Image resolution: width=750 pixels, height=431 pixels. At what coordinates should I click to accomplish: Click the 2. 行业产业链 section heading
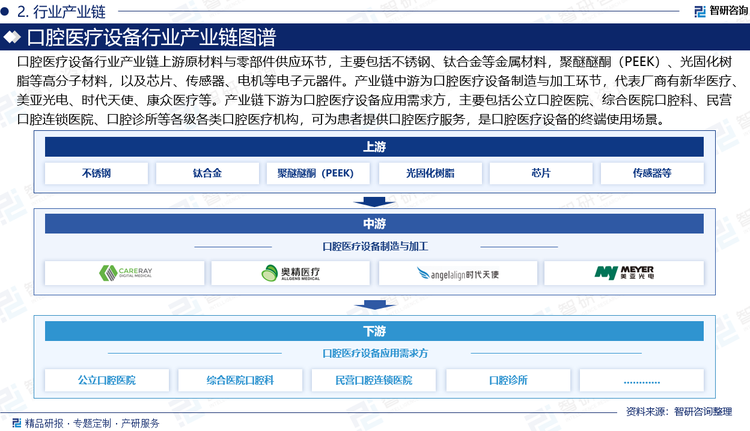click(61, 11)
